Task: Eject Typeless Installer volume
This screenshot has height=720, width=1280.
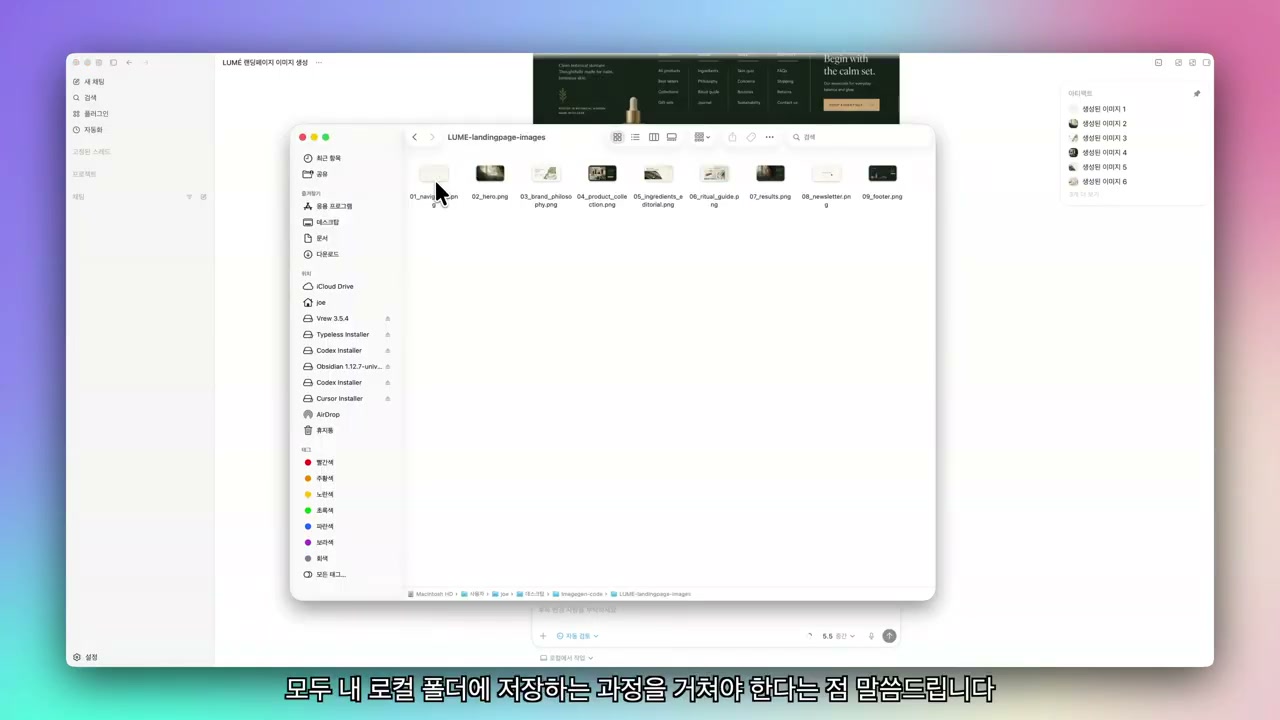Action: 387,334
